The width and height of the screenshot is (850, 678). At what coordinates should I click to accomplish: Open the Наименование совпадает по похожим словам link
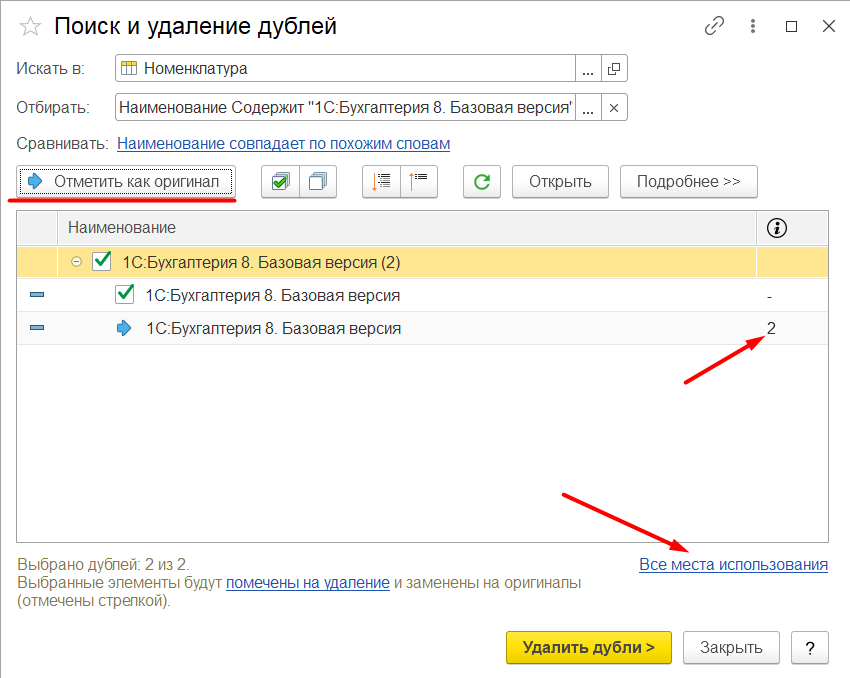[x=284, y=144]
